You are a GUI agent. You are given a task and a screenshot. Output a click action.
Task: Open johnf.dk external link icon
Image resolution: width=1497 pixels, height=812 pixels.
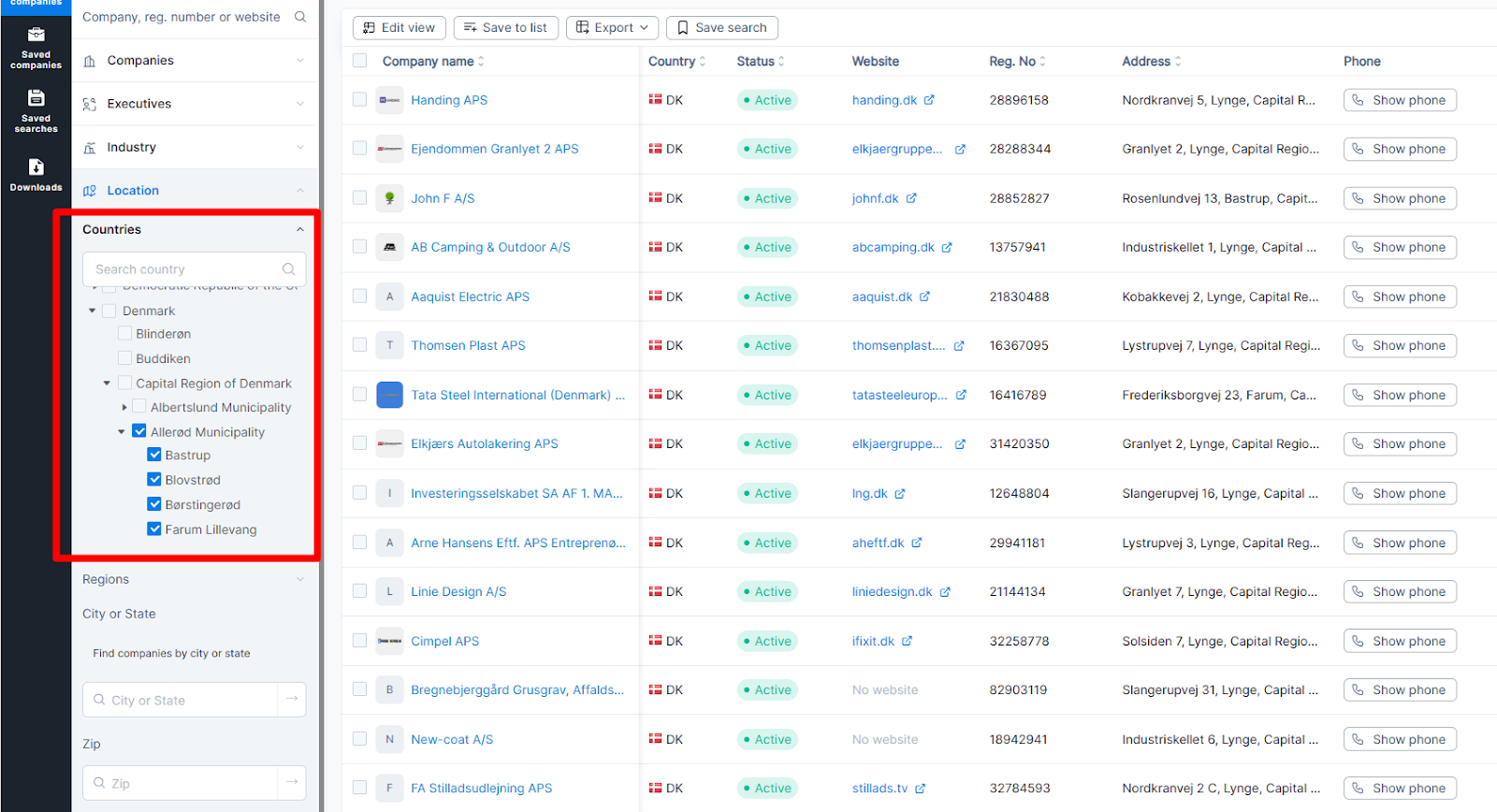911,198
